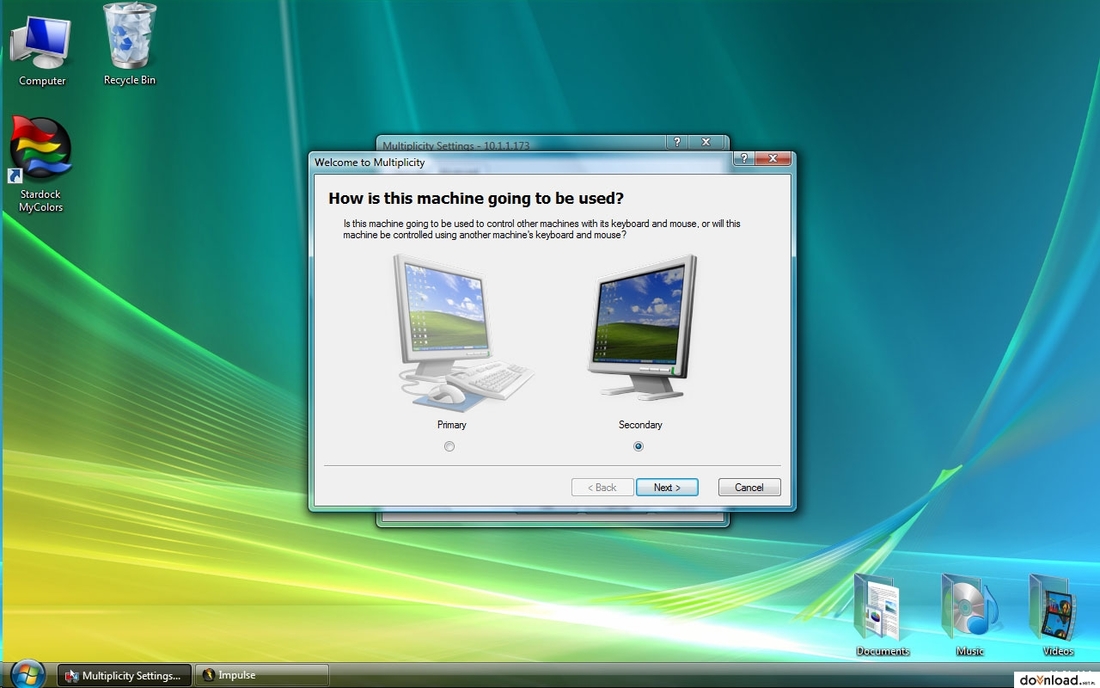This screenshot has width=1100, height=688.
Task: Choose the Primary radio button
Action: click(449, 446)
